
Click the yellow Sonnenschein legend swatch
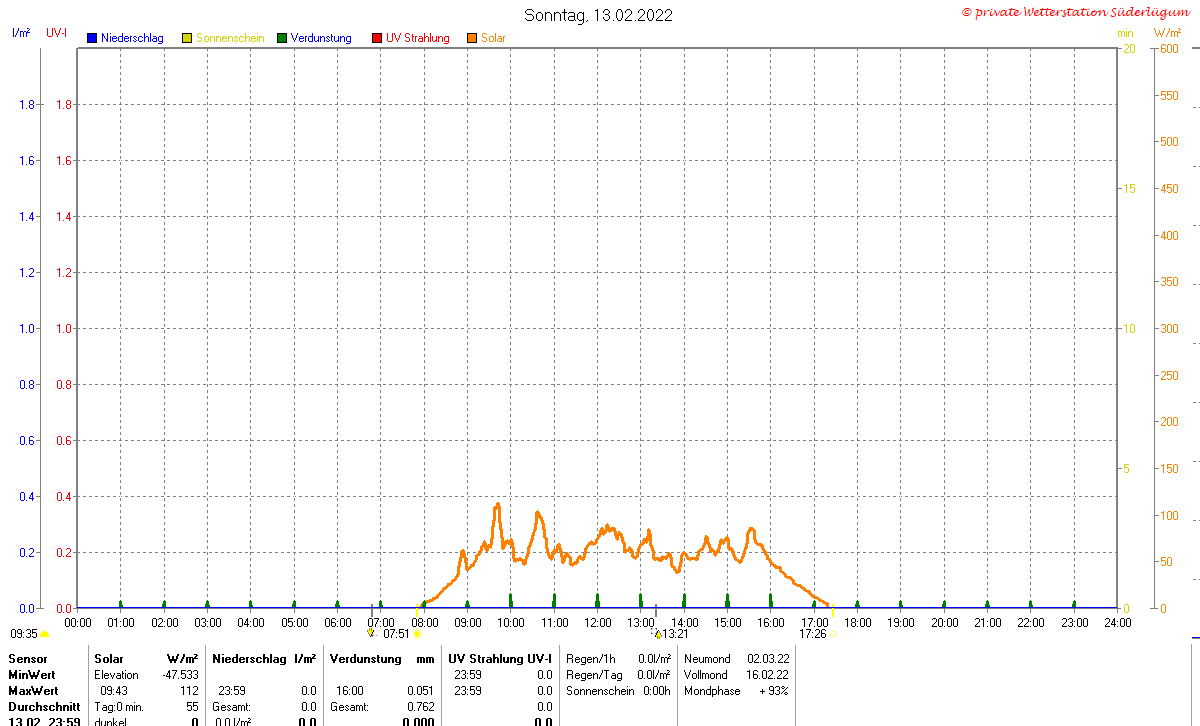point(187,38)
